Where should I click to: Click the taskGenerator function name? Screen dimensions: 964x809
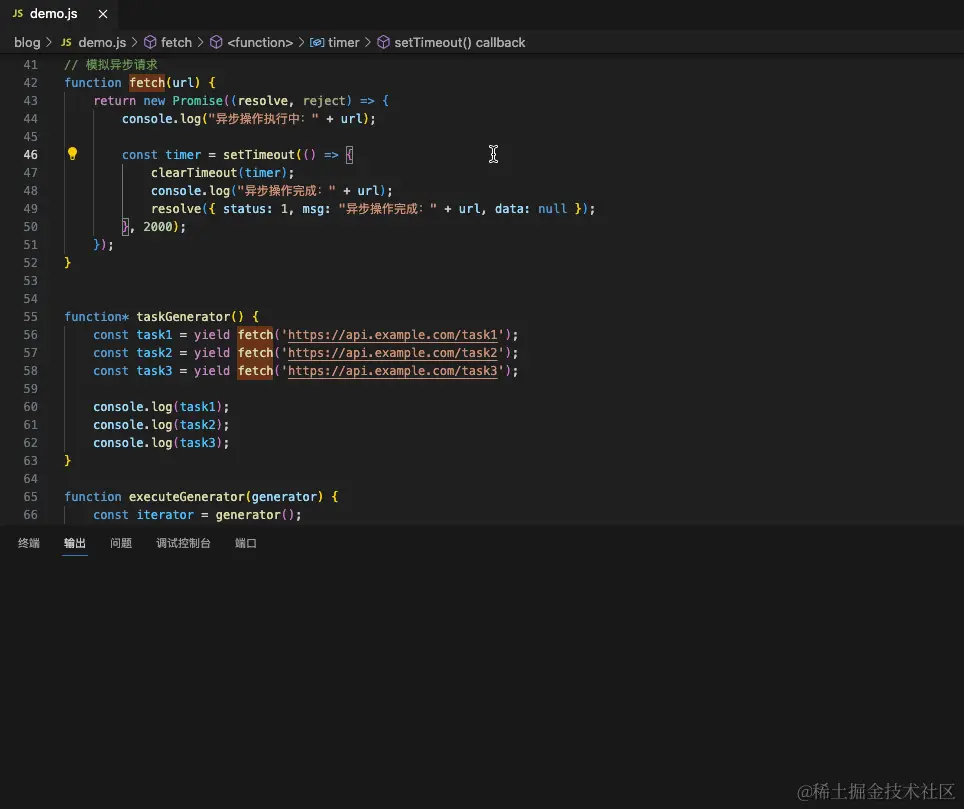(183, 317)
